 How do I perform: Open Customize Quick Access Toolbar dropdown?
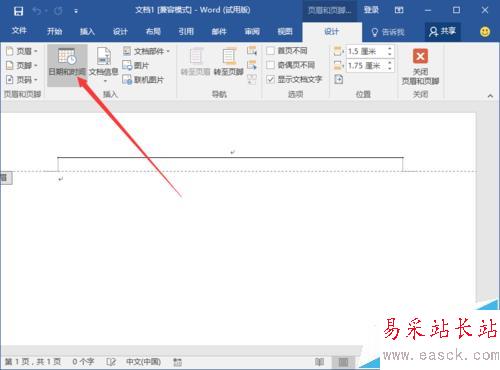tap(76, 12)
